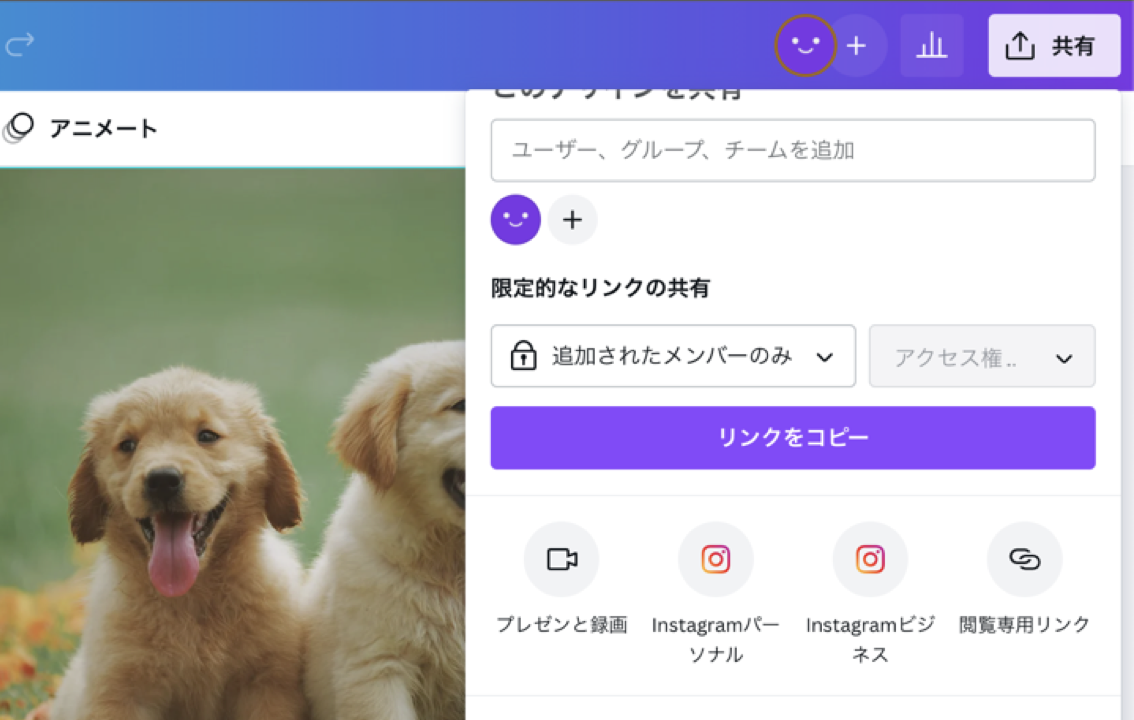Screen dimensions: 1134x720
Task: Click the purple smiley avatar in share panel
Action: 516,220
